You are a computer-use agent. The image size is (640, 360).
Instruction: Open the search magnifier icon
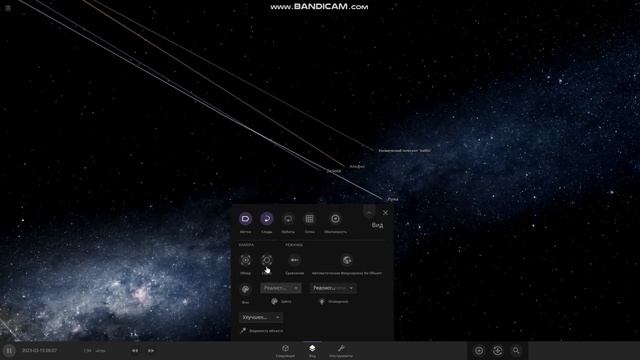coord(516,351)
